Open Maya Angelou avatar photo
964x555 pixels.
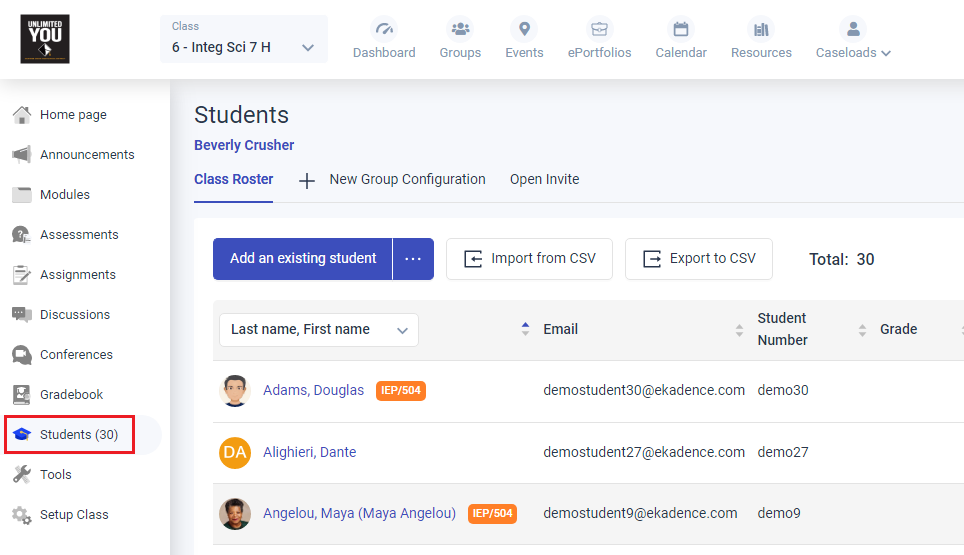coord(235,514)
